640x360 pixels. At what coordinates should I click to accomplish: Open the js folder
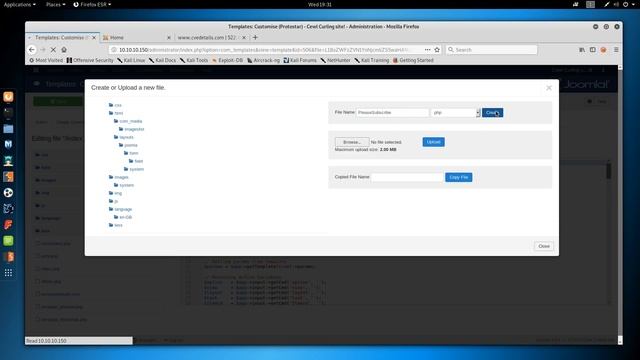click(113, 201)
